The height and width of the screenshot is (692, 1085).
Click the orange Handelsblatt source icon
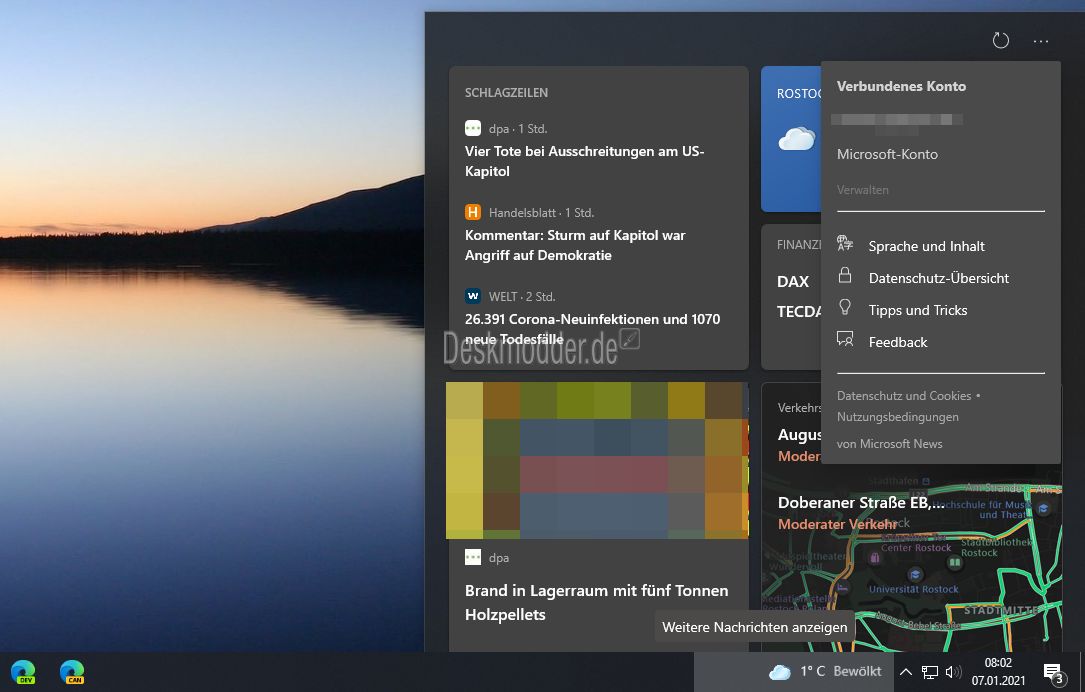point(473,212)
